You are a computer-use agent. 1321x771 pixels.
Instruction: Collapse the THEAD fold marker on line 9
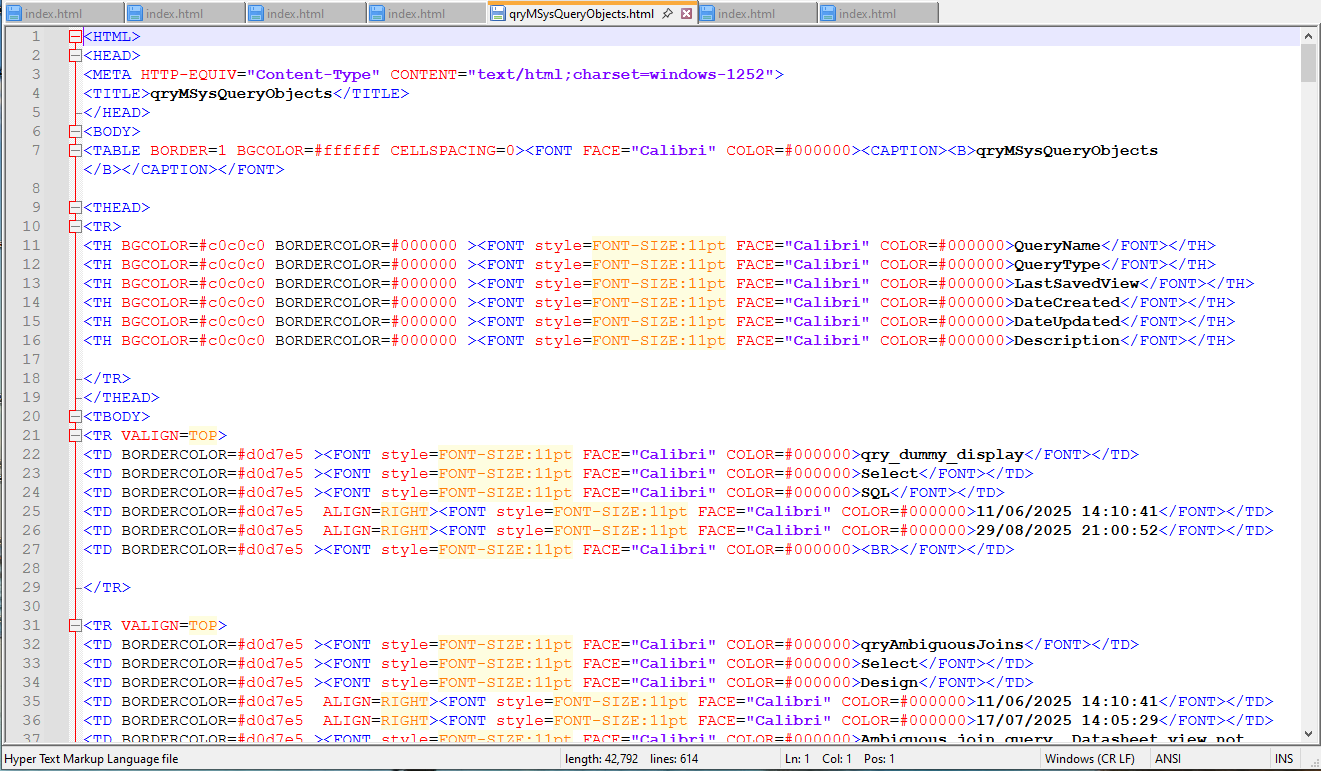point(75,207)
